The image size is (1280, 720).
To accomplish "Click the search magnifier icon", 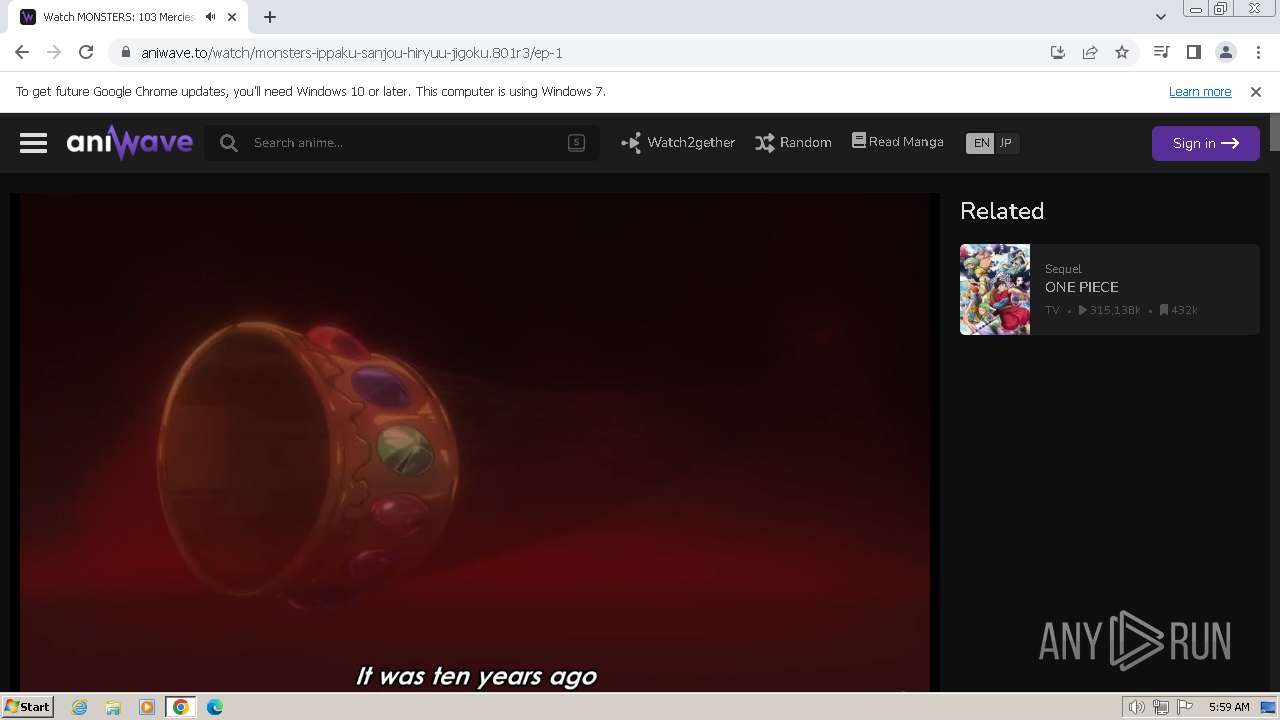I will coord(229,143).
